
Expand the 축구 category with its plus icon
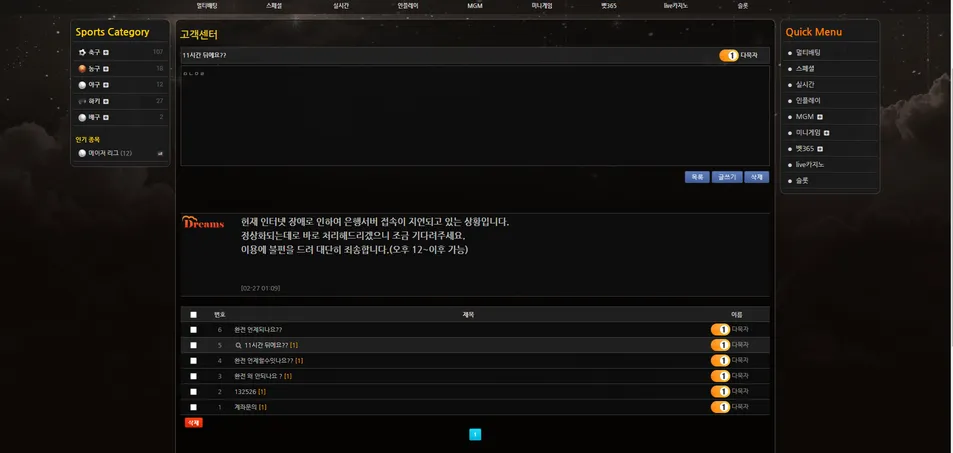106,52
